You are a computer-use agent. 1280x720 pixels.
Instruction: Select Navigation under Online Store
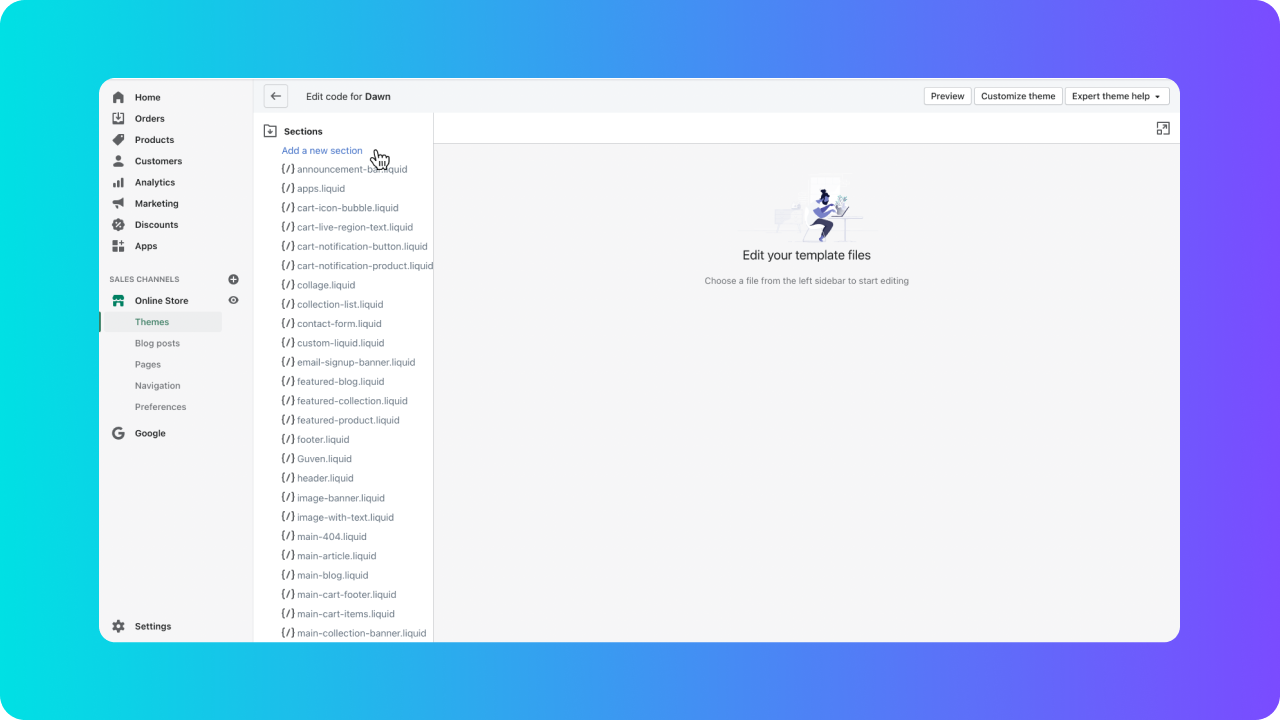158,386
